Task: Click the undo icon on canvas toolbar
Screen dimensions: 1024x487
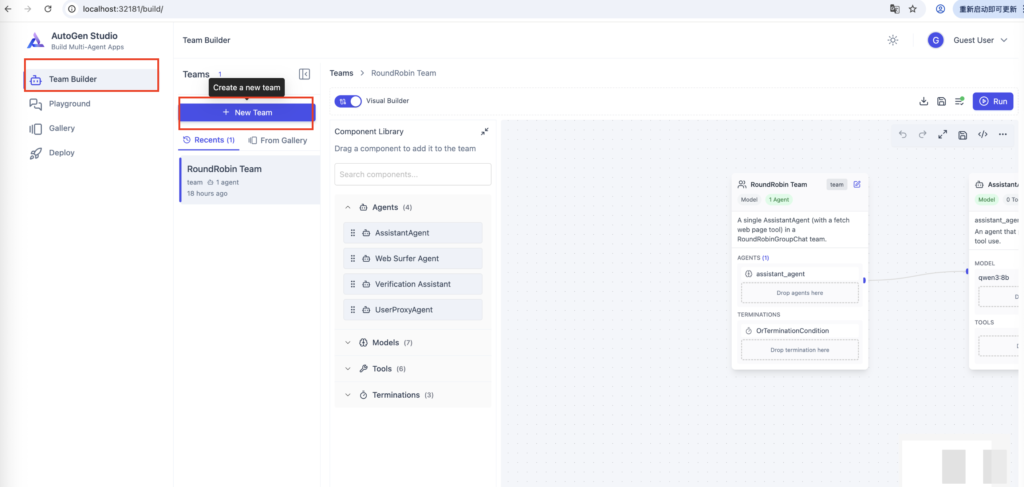Action: pos(903,134)
